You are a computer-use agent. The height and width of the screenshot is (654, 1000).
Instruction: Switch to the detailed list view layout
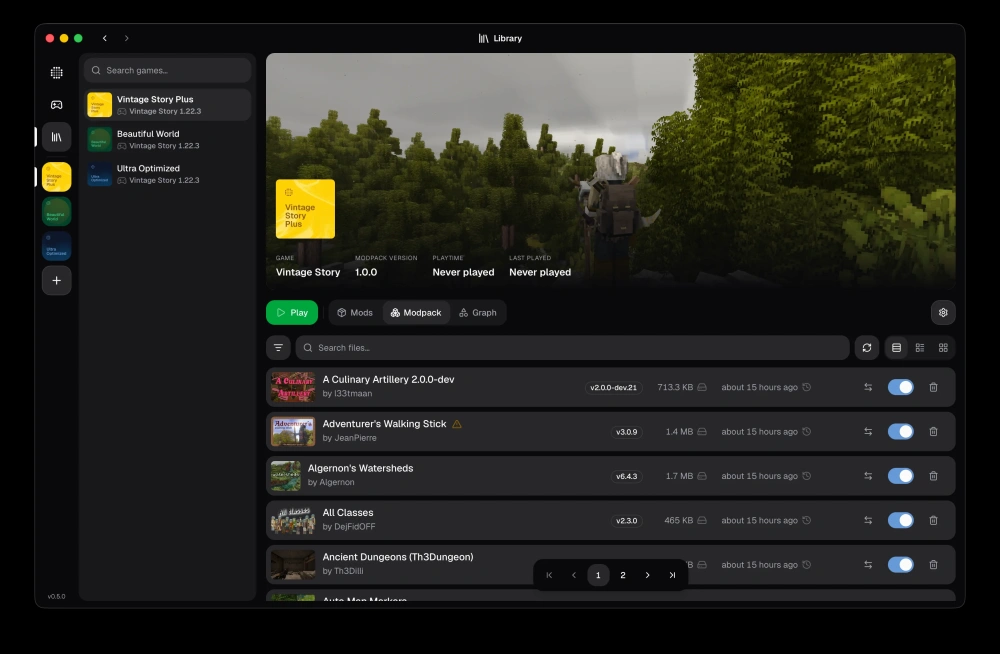(x=920, y=348)
